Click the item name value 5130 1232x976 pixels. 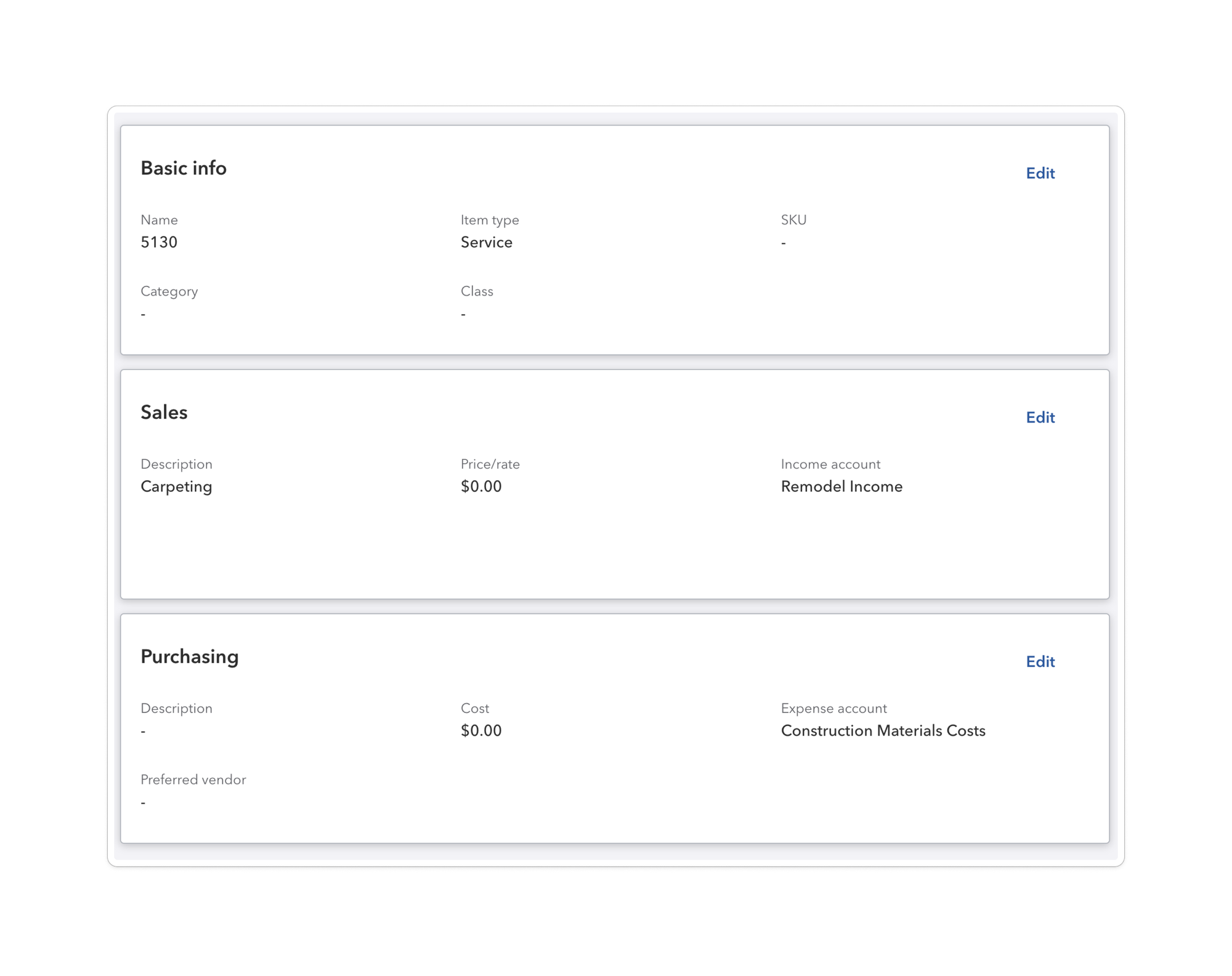click(x=159, y=242)
